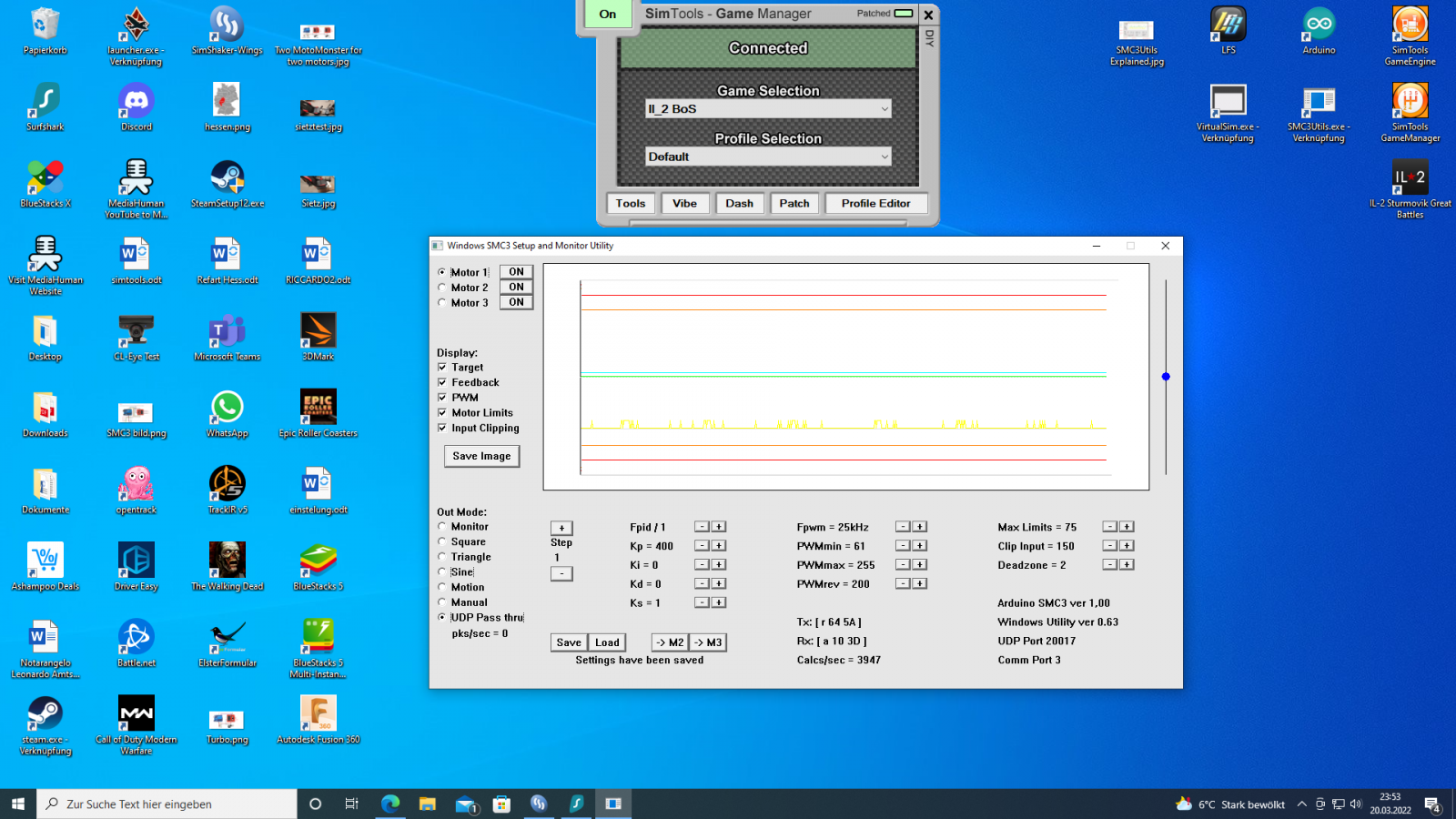Screen dimensions: 1456x819
Task: Increase the Step value
Action: [x=561, y=528]
